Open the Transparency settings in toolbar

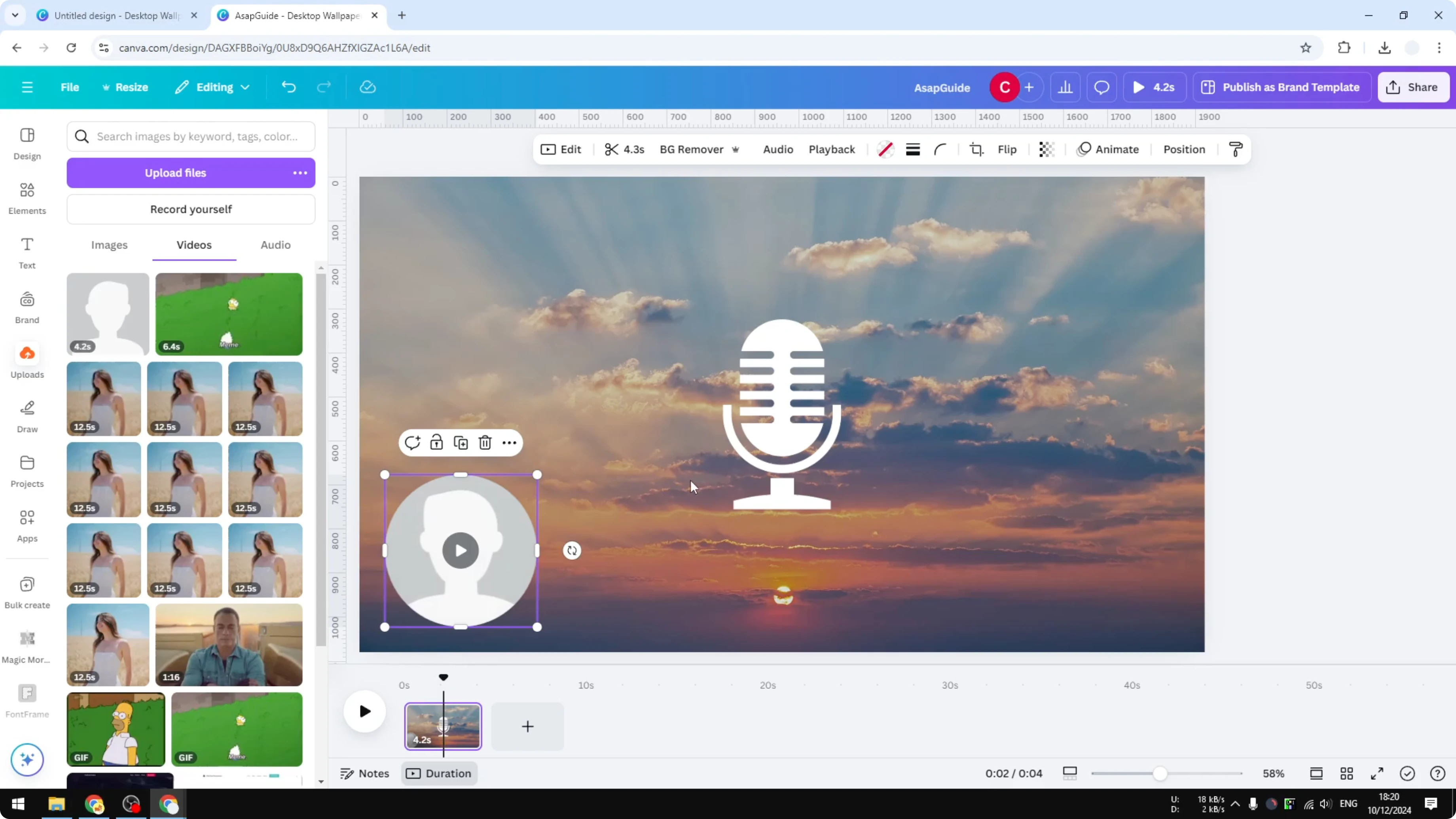click(1046, 149)
